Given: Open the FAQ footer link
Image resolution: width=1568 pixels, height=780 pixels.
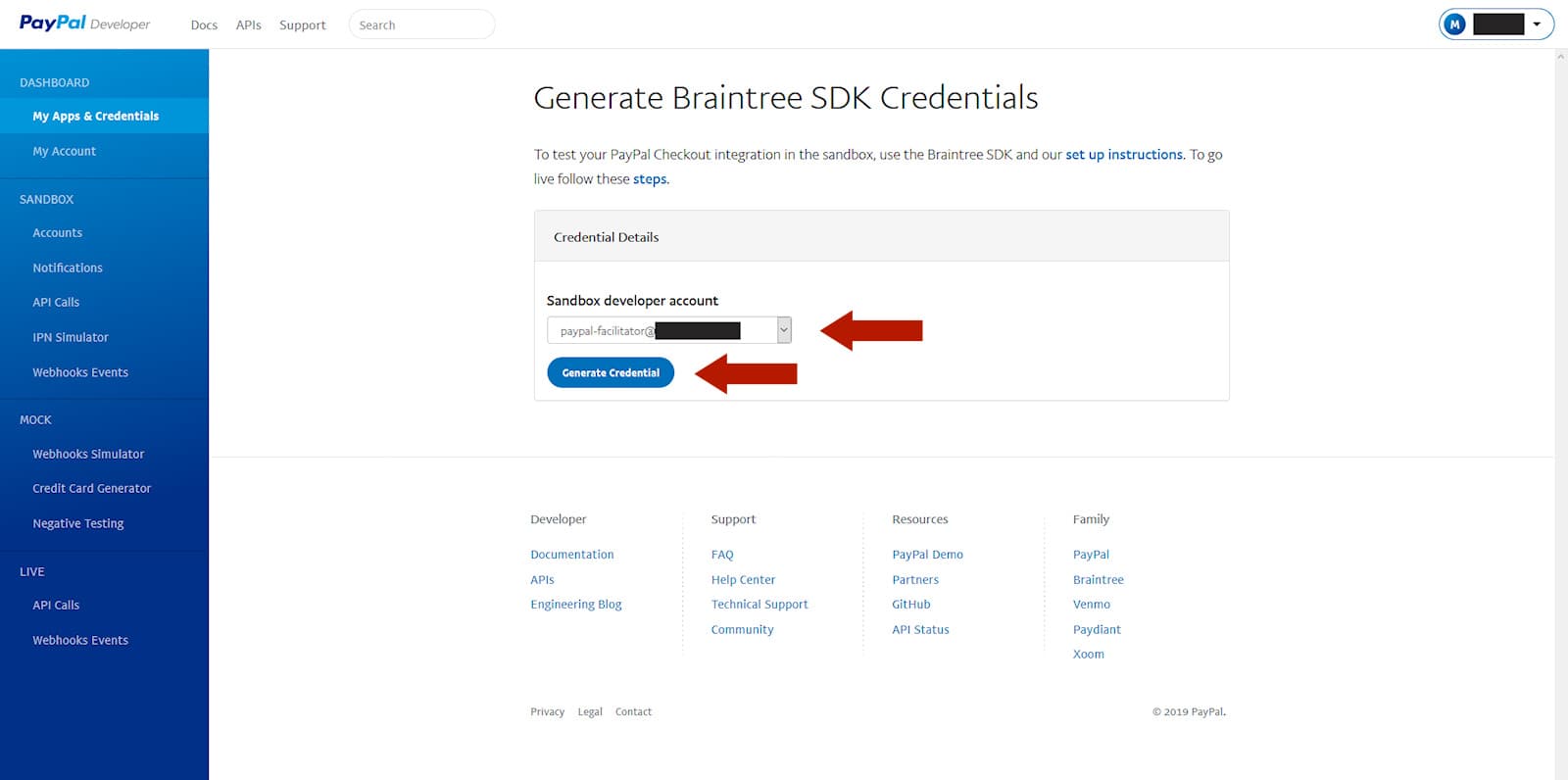Looking at the screenshot, I should 722,554.
